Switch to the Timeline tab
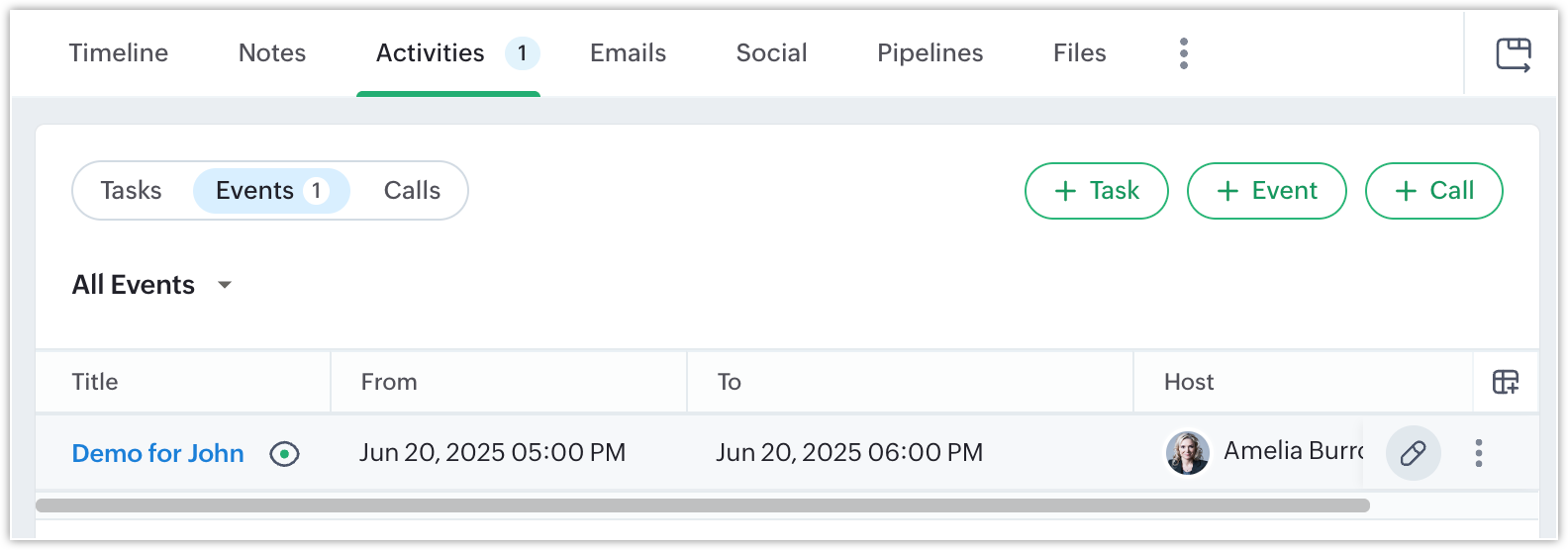The width and height of the screenshot is (1568, 550). point(119,53)
